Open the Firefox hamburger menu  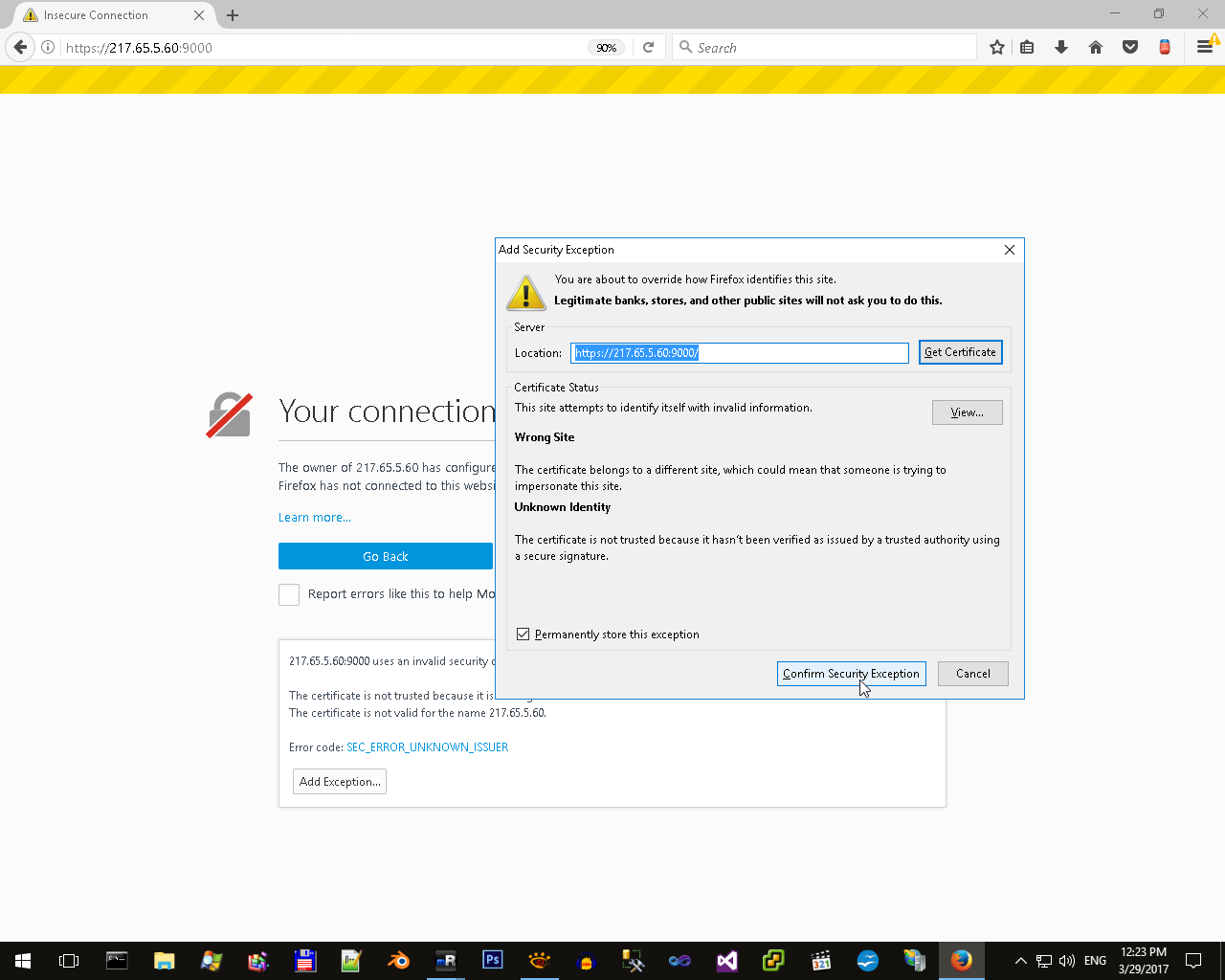pos(1205,47)
